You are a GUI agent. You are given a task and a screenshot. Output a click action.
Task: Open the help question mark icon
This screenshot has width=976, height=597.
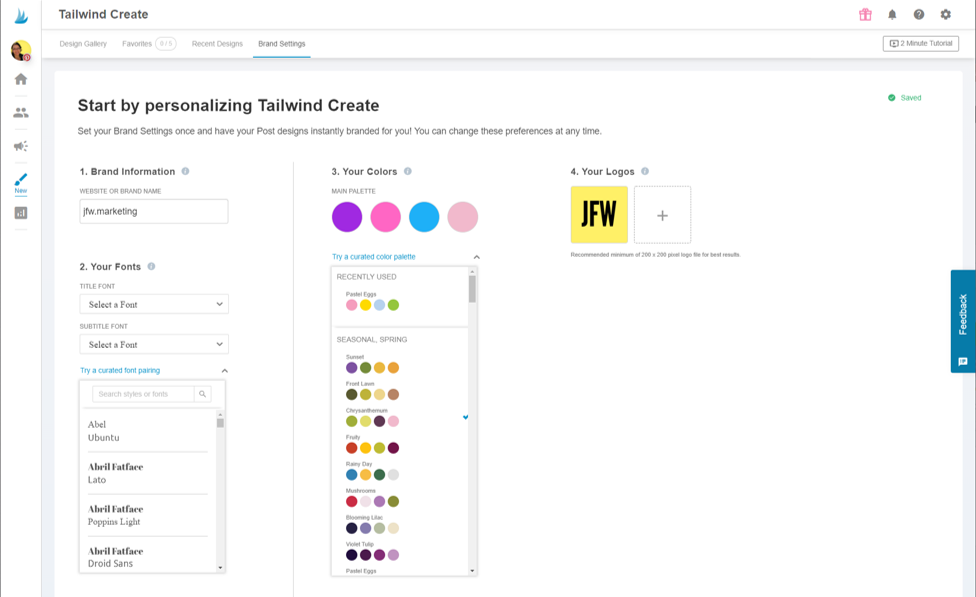[x=919, y=14]
